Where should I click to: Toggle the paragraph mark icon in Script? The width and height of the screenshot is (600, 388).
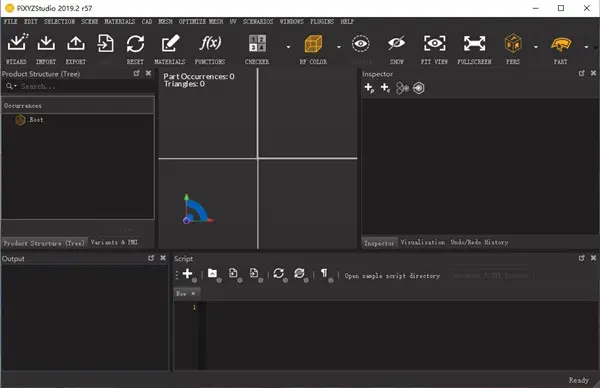[x=324, y=273]
